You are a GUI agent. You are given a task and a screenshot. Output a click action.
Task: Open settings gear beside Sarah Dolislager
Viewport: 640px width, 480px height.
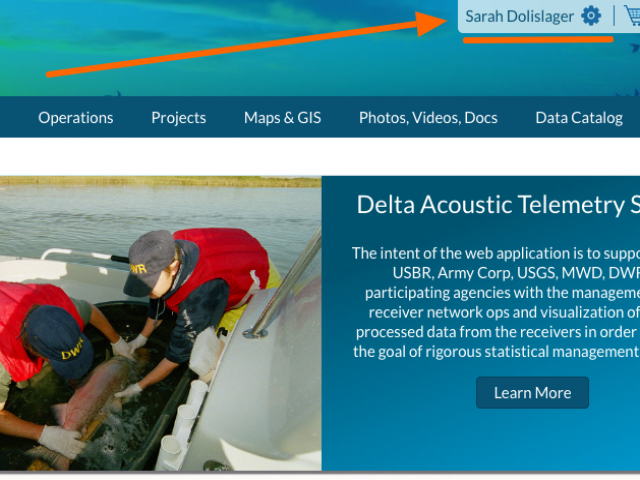pyautogui.click(x=591, y=16)
